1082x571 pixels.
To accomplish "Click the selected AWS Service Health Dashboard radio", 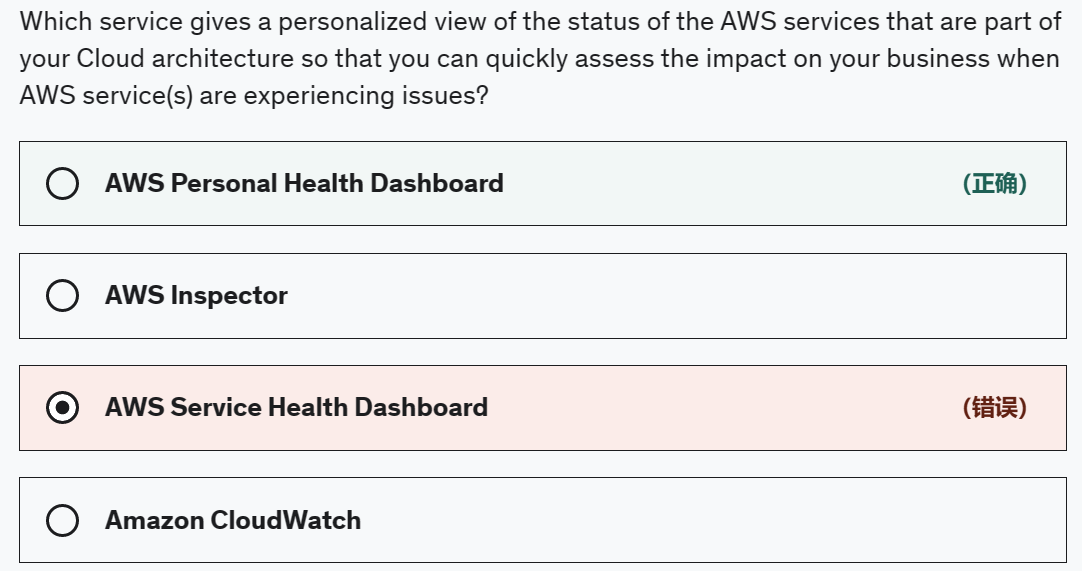I will click(x=63, y=408).
